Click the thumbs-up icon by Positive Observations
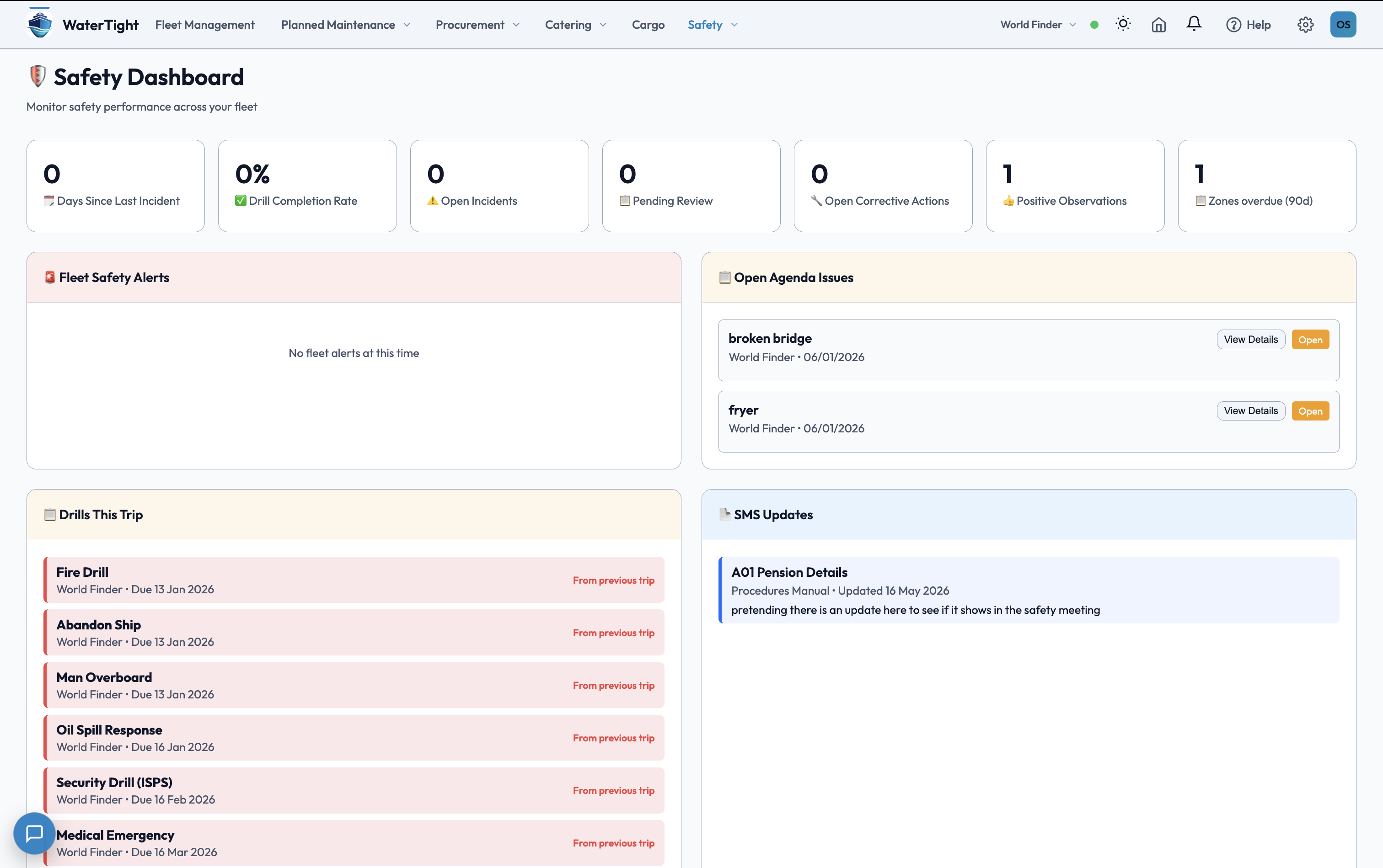The image size is (1383, 868). point(1008,201)
